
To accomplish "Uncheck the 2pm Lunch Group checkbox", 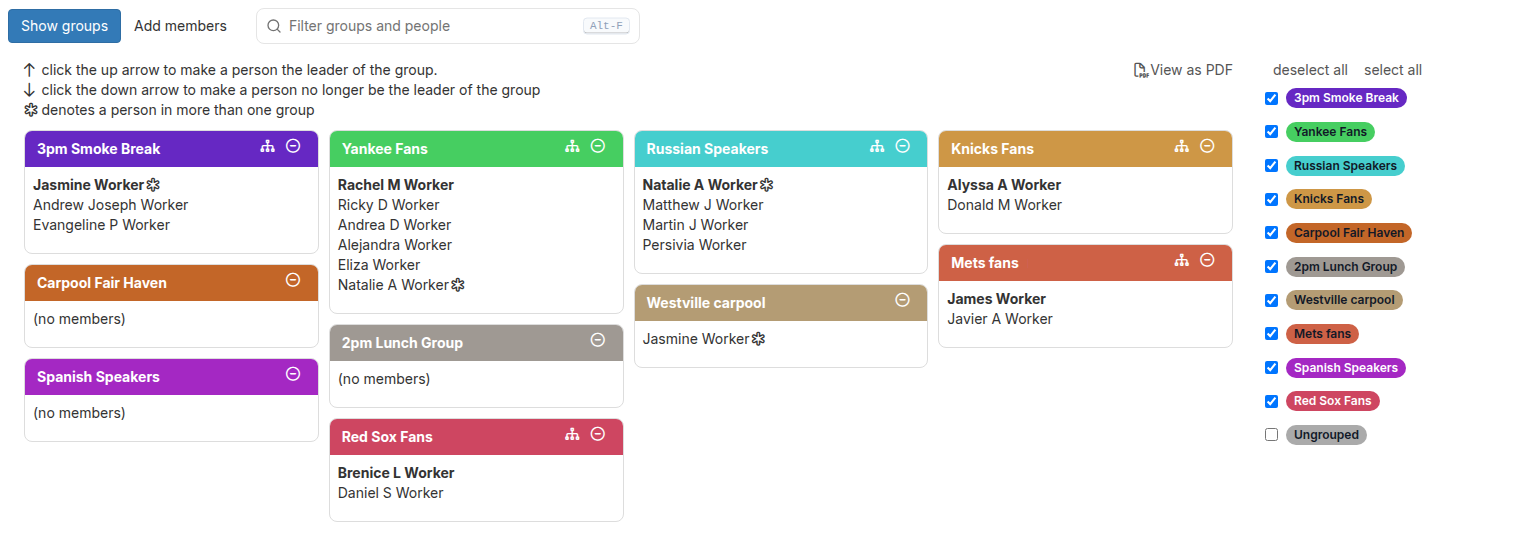I will pyautogui.click(x=1271, y=267).
